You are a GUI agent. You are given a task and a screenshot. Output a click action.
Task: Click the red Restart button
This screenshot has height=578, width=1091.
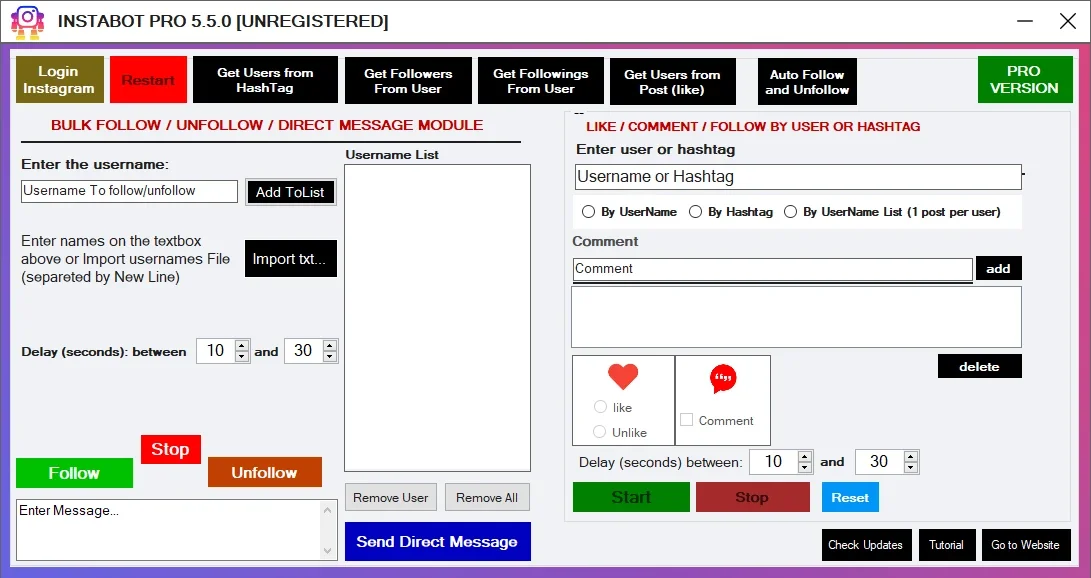click(148, 80)
